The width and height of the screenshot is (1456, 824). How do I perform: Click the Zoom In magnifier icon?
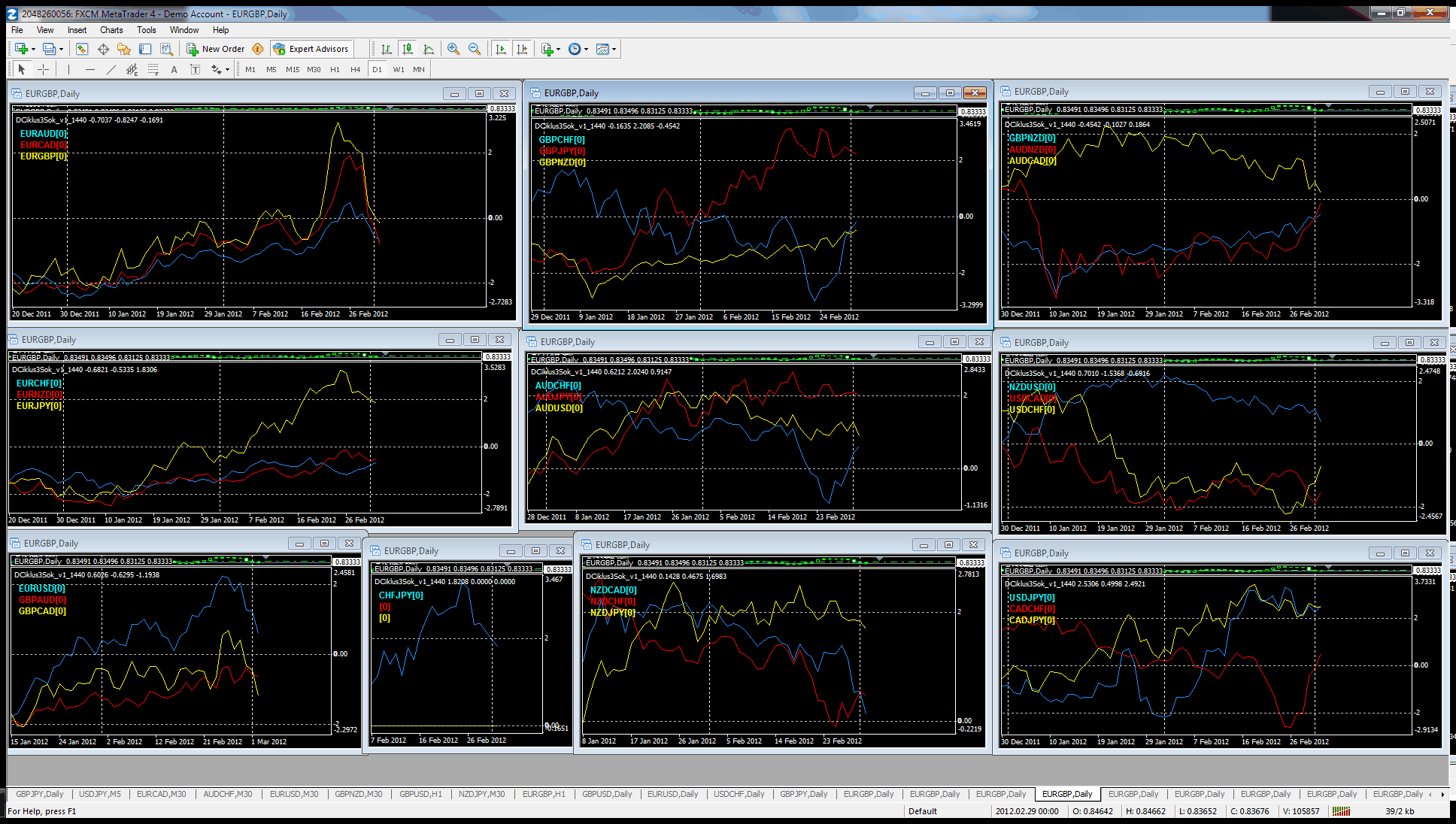click(x=453, y=49)
